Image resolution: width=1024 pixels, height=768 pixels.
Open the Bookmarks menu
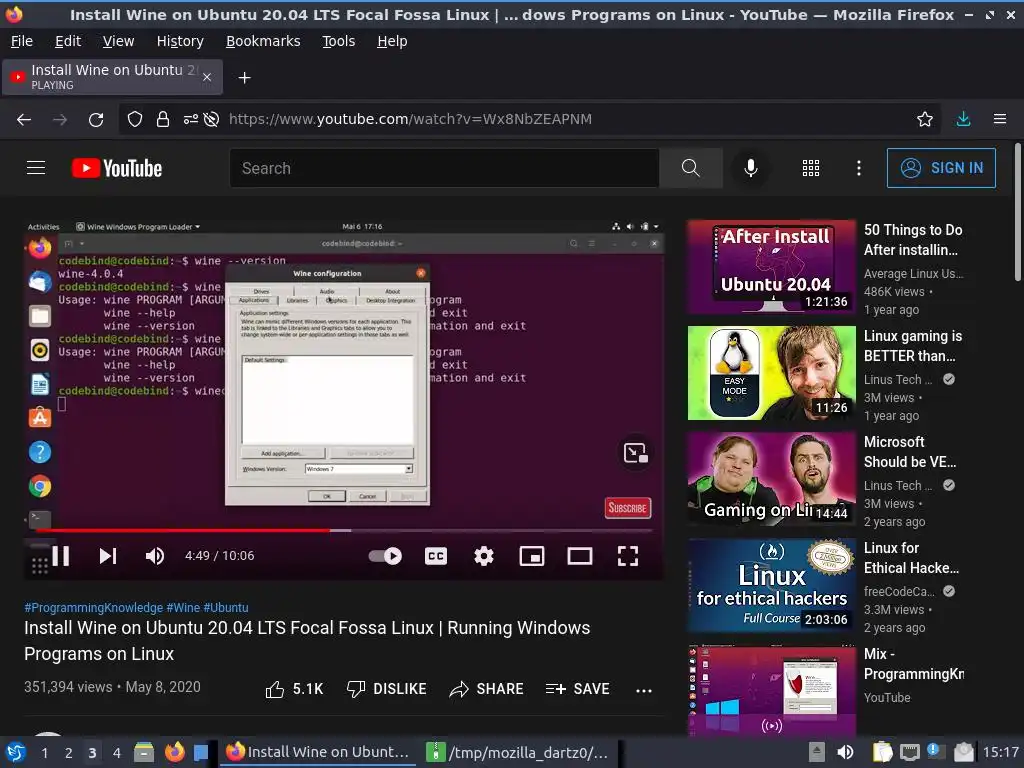coord(263,41)
